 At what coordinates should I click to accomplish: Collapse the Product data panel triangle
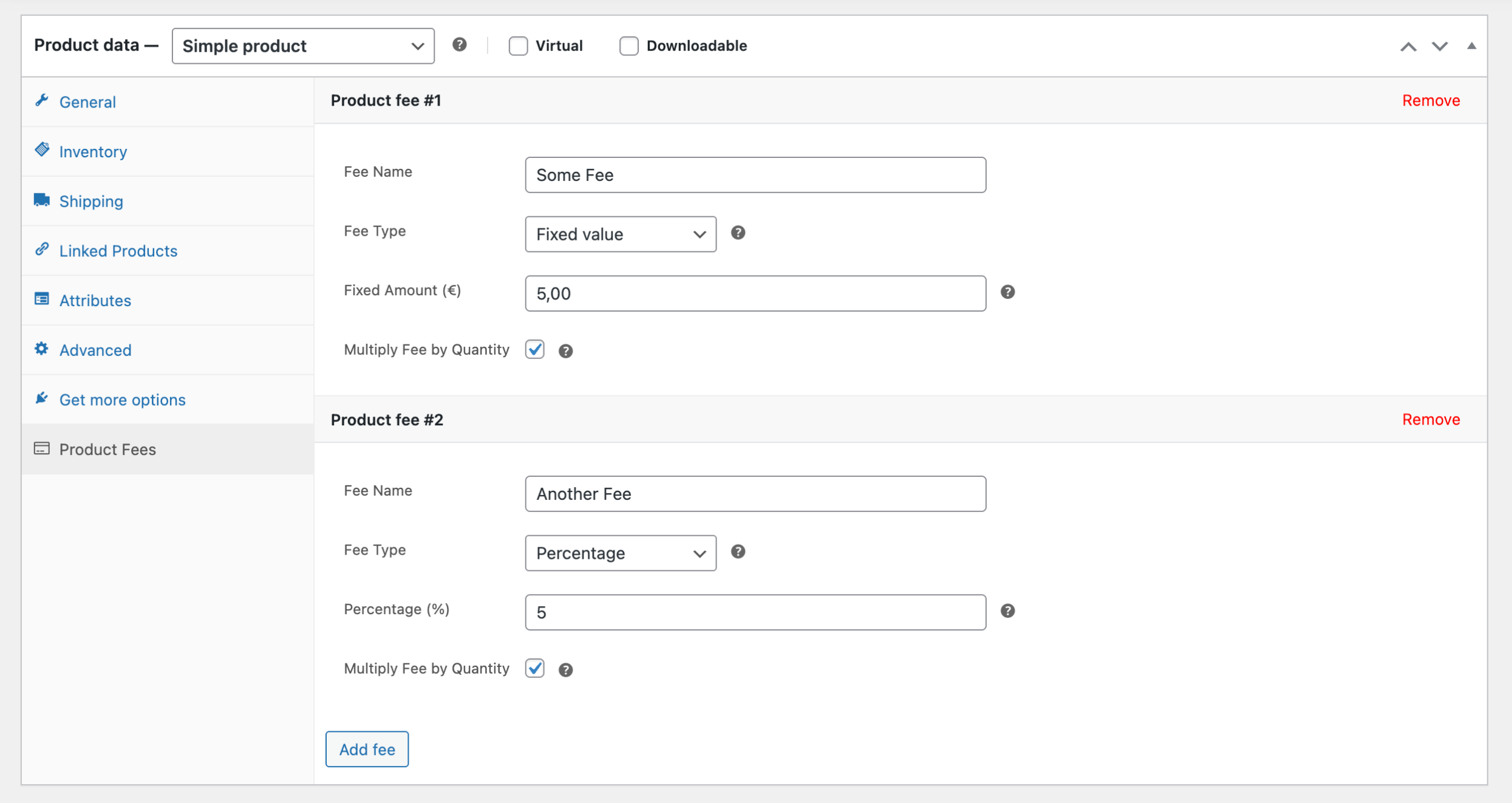coord(1471,46)
